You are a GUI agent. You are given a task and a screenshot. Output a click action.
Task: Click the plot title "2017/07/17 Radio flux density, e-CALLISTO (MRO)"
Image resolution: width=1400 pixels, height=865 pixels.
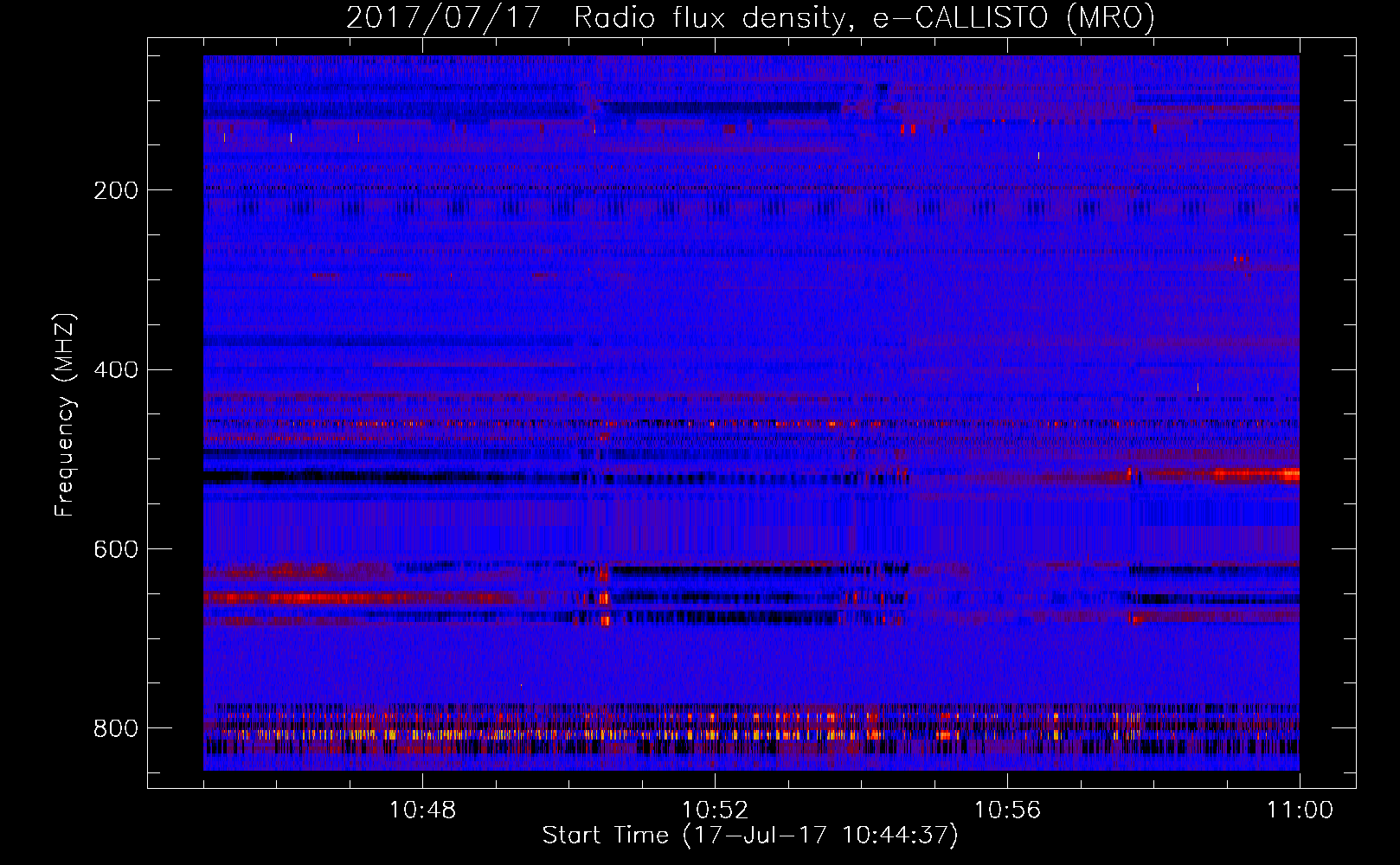pyautogui.click(x=750, y=17)
